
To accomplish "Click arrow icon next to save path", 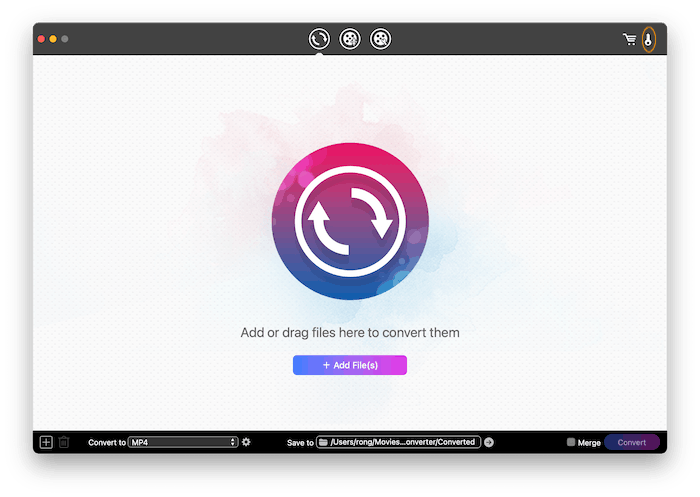I will click(x=489, y=442).
